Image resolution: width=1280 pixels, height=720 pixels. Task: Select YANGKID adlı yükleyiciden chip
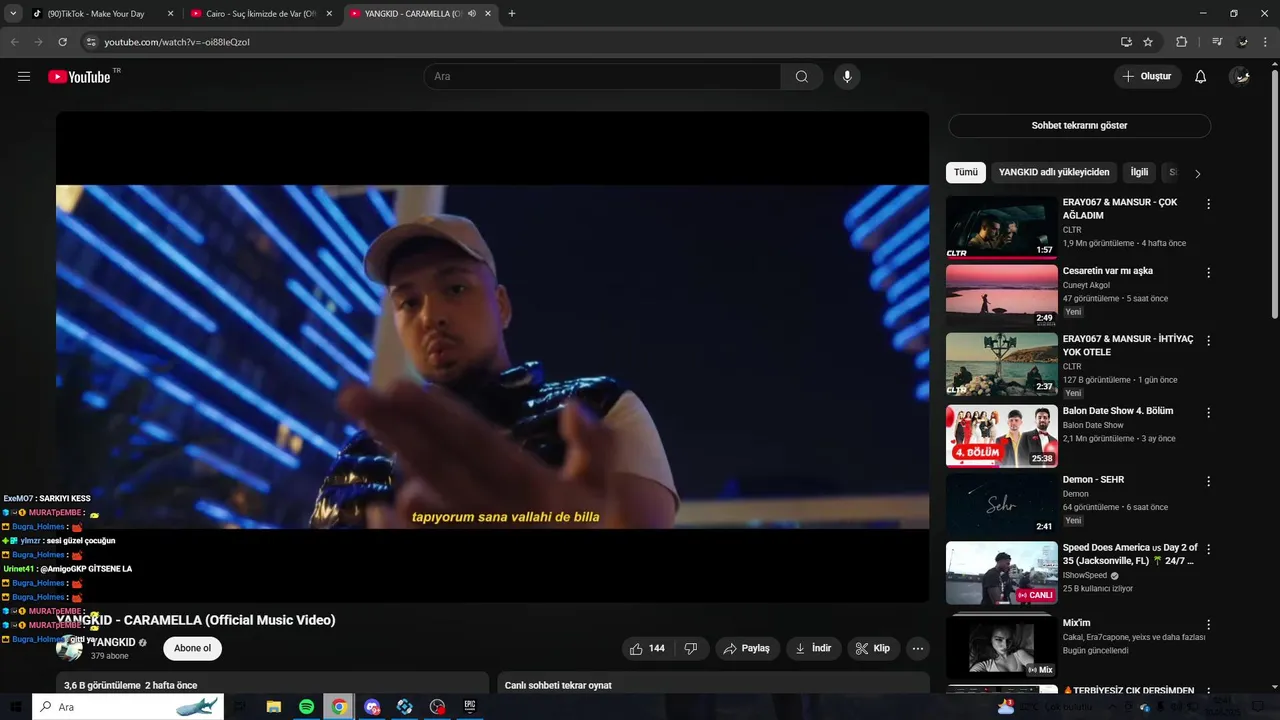click(1054, 172)
